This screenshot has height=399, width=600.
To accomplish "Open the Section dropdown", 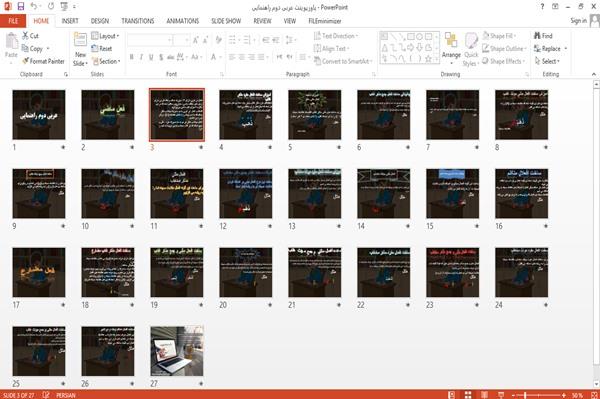I will 106,61.
